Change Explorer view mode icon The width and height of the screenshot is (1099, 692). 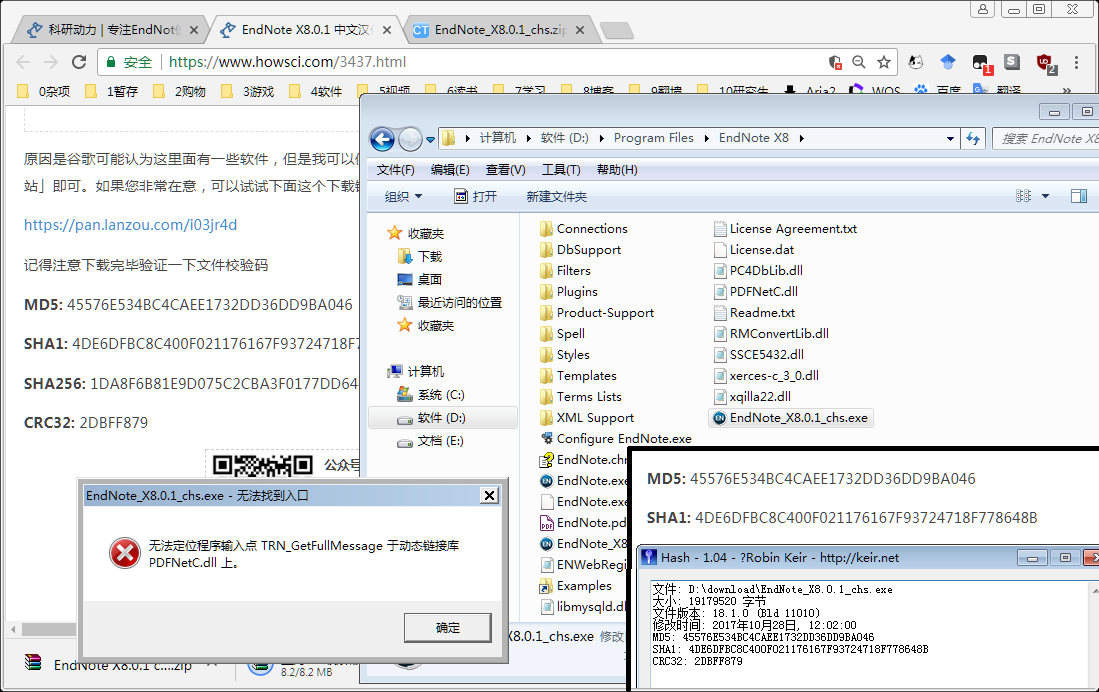1023,196
